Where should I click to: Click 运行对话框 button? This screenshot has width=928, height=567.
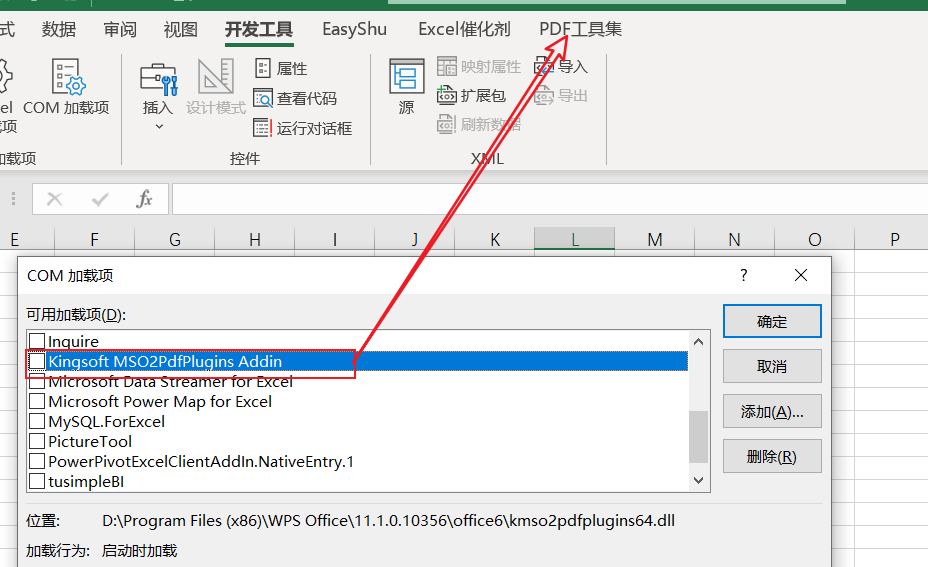click(302, 128)
